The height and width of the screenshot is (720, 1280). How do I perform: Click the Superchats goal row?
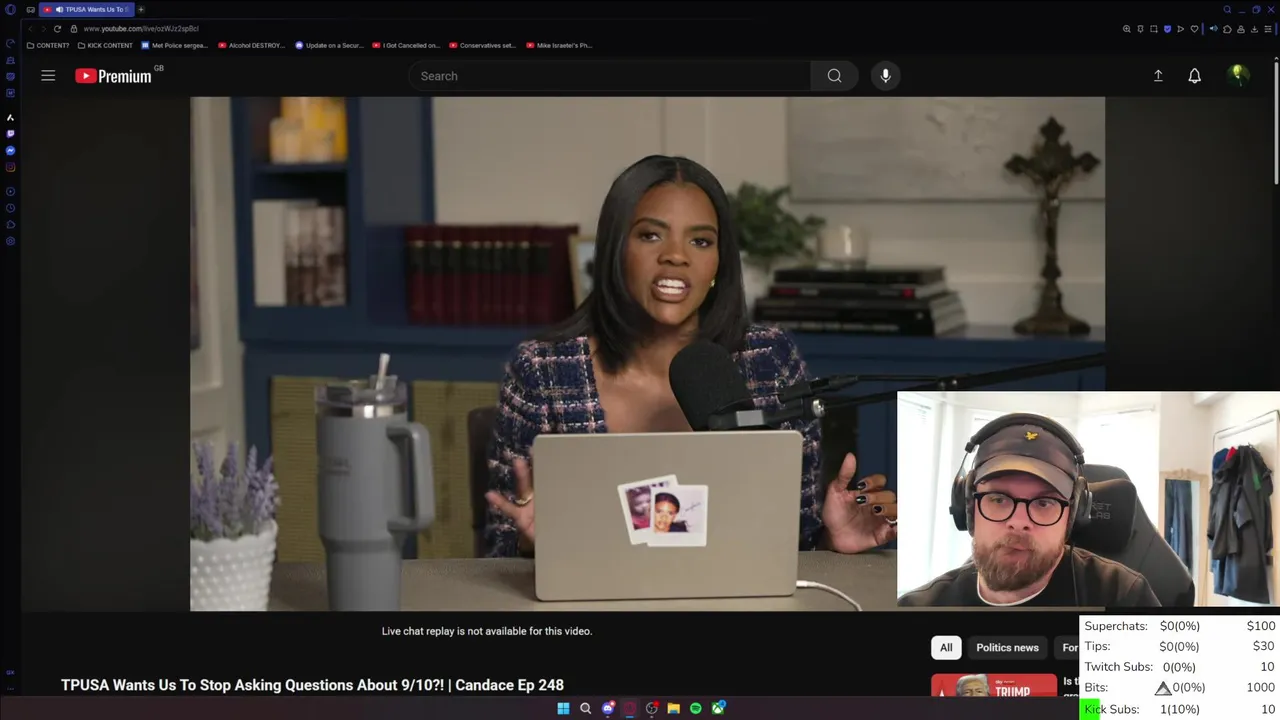coord(1179,626)
